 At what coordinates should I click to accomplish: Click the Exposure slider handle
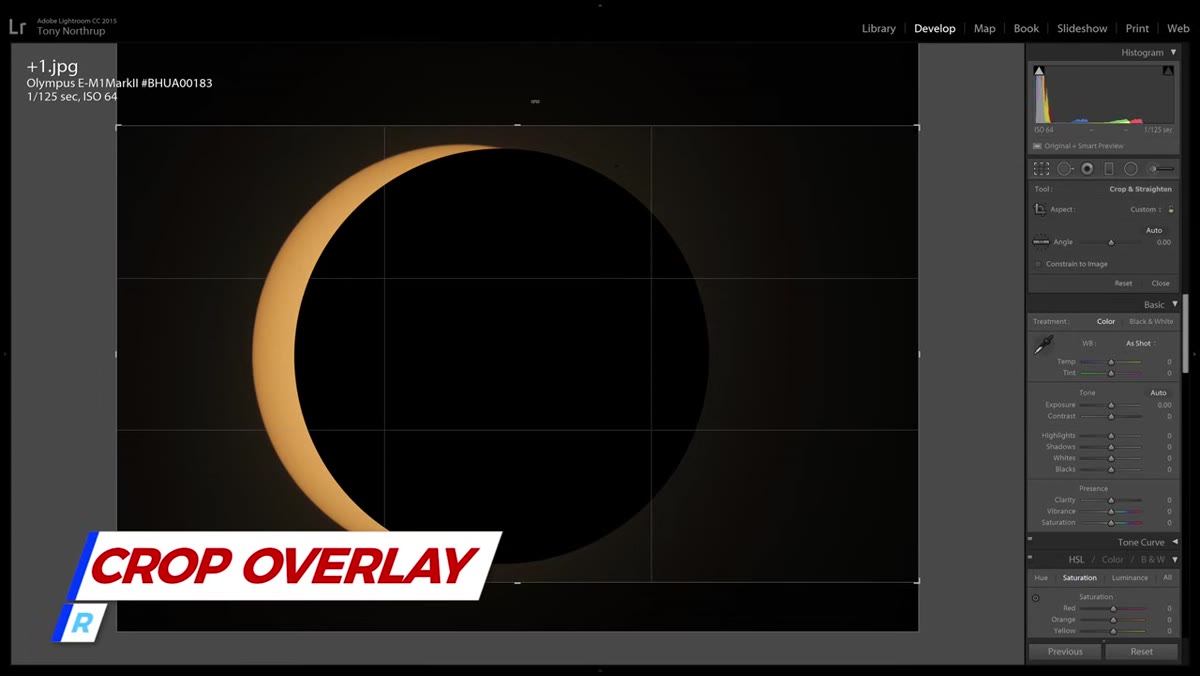[1111, 405]
